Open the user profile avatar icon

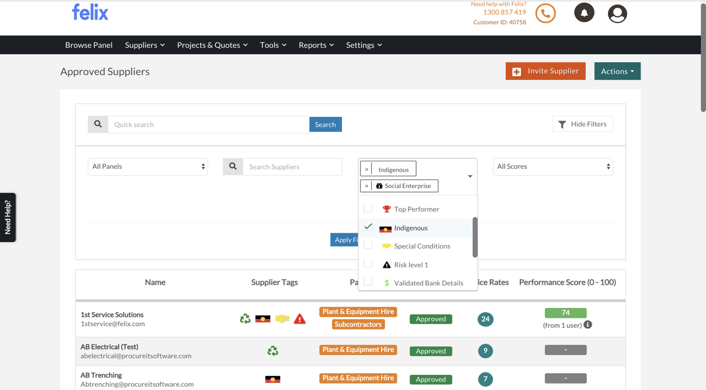pyautogui.click(x=617, y=14)
